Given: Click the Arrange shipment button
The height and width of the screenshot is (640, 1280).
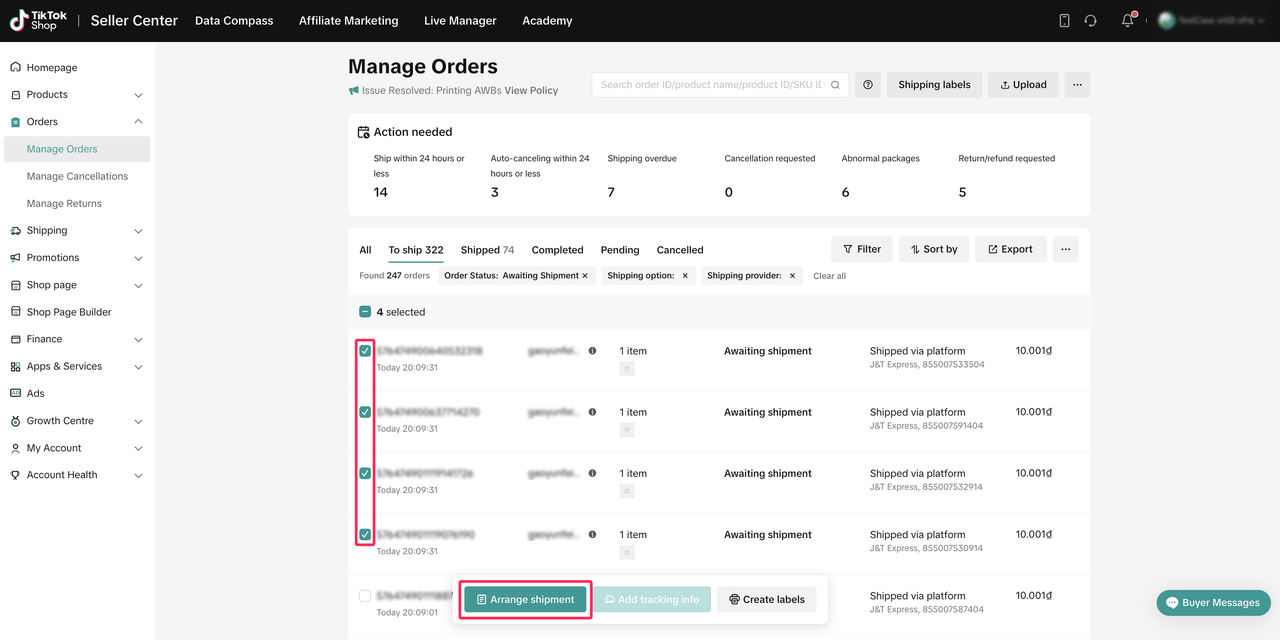Looking at the screenshot, I should (x=525, y=599).
